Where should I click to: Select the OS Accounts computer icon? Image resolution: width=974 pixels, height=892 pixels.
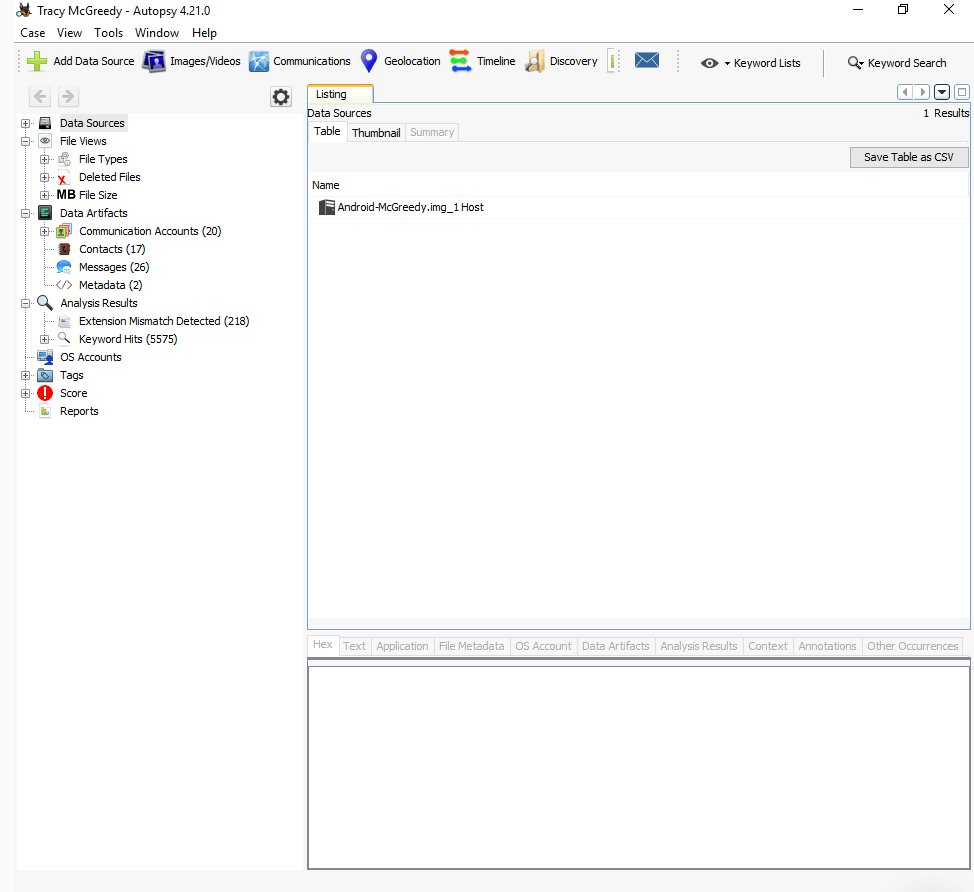click(x=45, y=357)
